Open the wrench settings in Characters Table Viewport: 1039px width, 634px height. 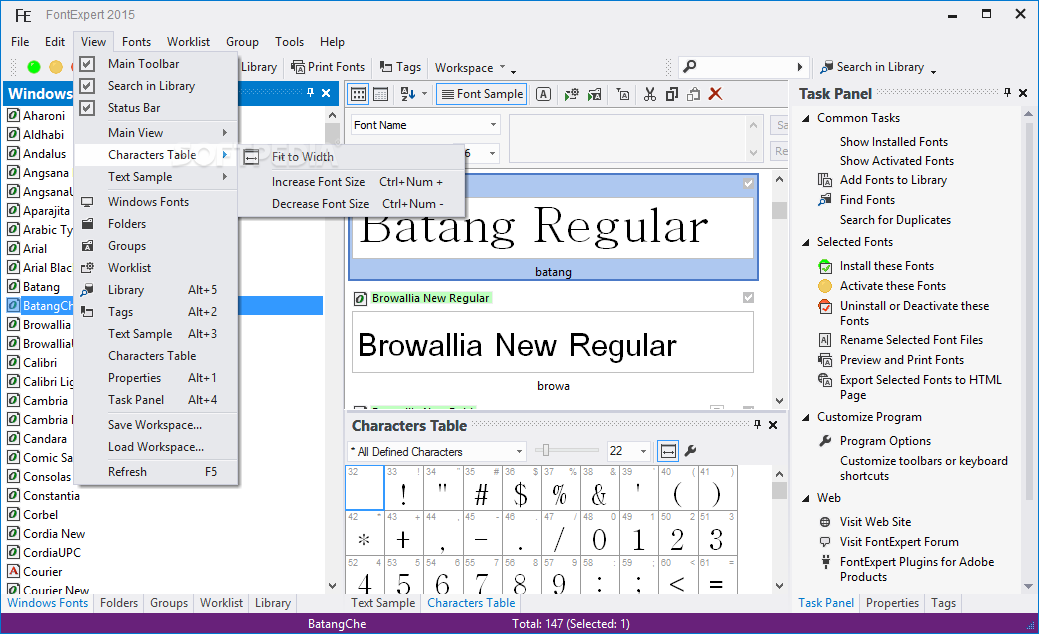click(x=690, y=451)
